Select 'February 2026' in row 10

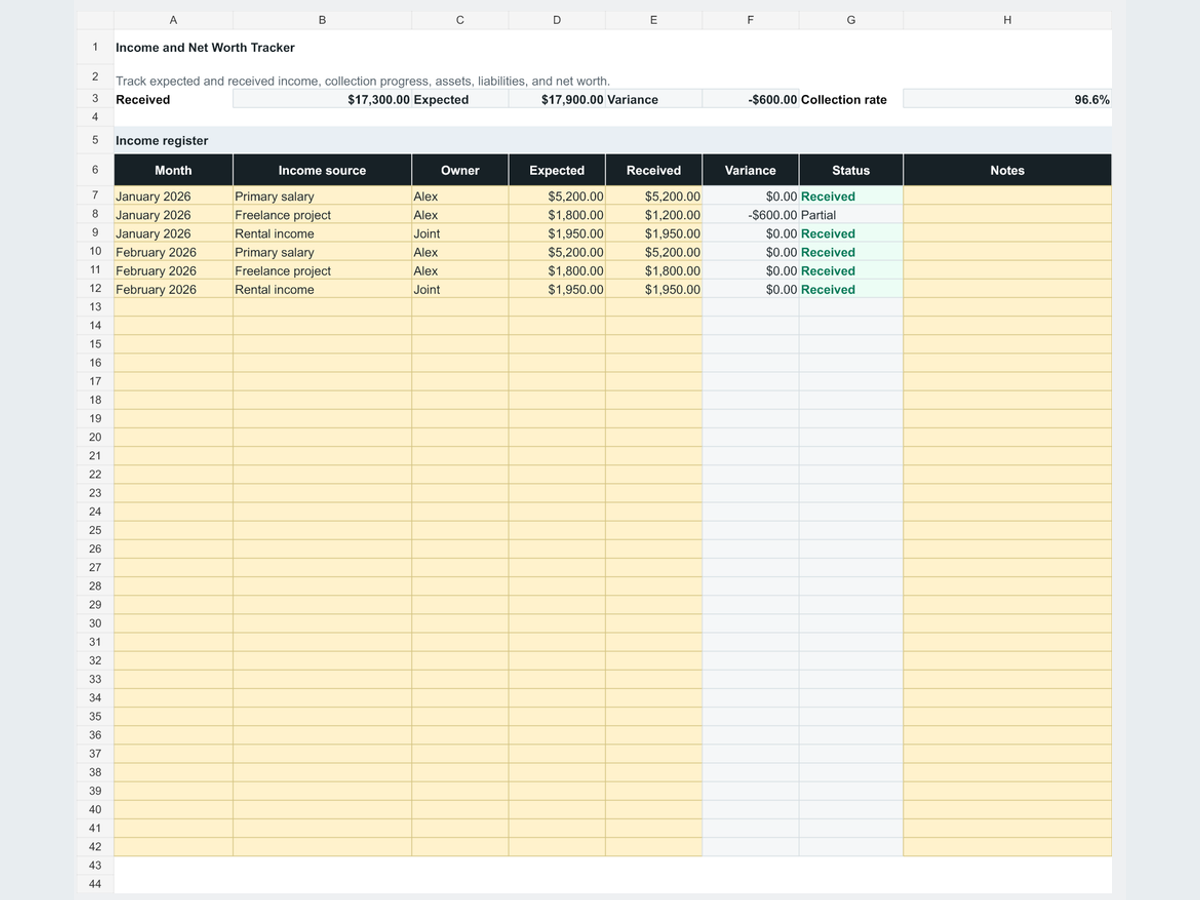(x=173, y=252)
